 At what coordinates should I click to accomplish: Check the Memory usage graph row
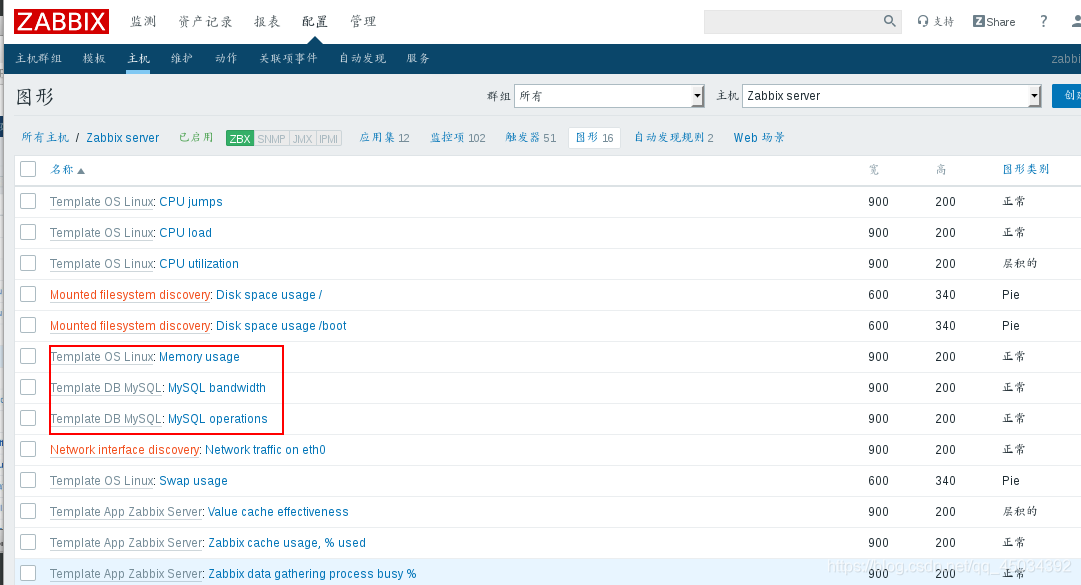click(x=28, y=356)
